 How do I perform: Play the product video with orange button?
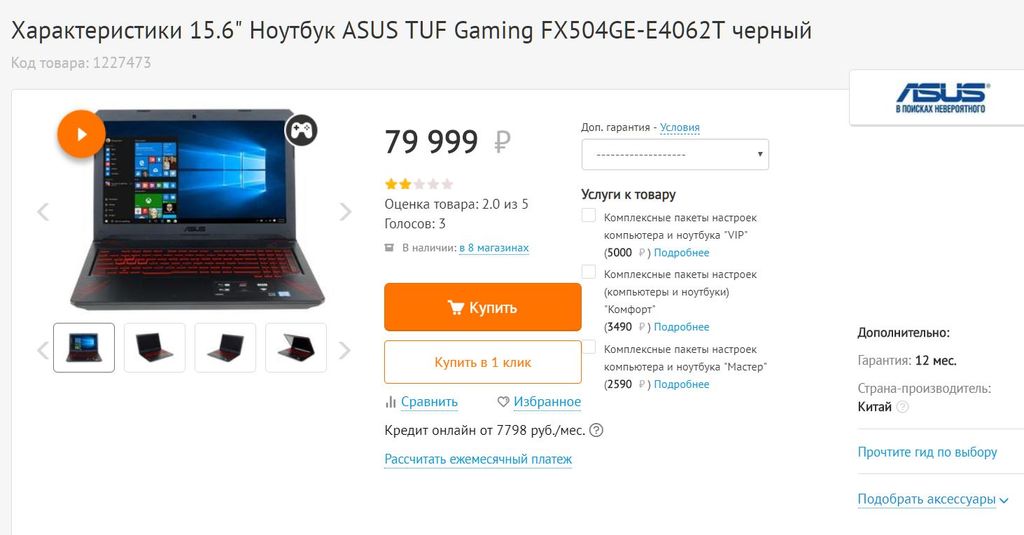[82, 134]
